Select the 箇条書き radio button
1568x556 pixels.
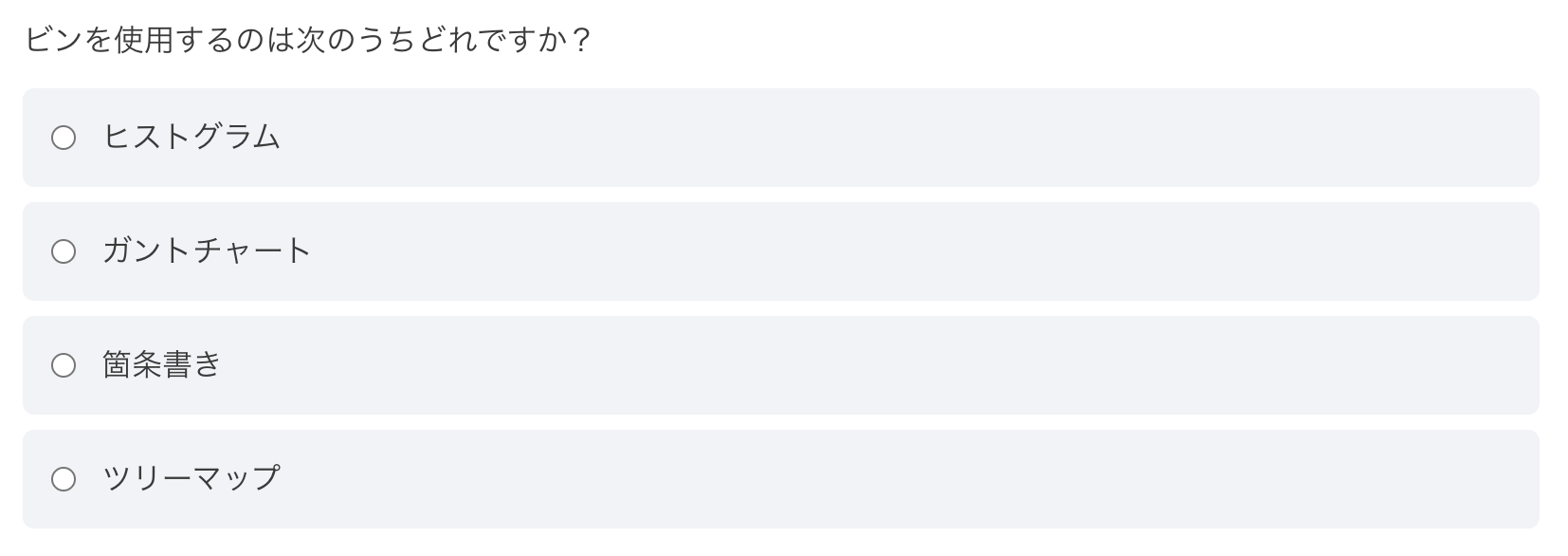pos(64,365)
